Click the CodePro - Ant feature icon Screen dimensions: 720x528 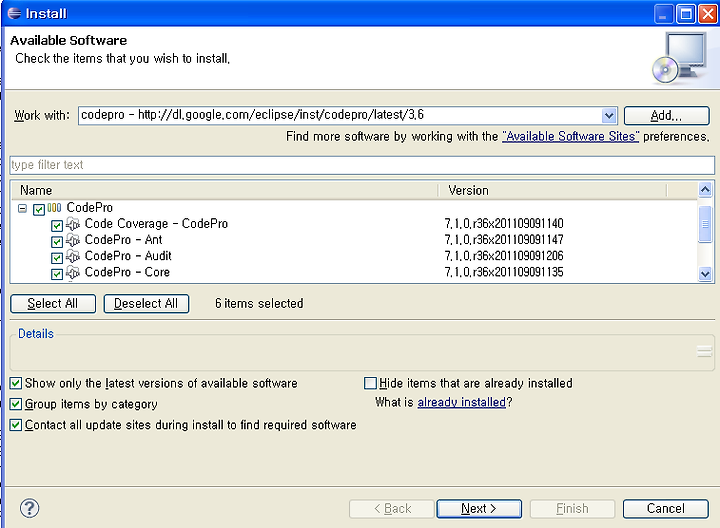pos(73,240)
